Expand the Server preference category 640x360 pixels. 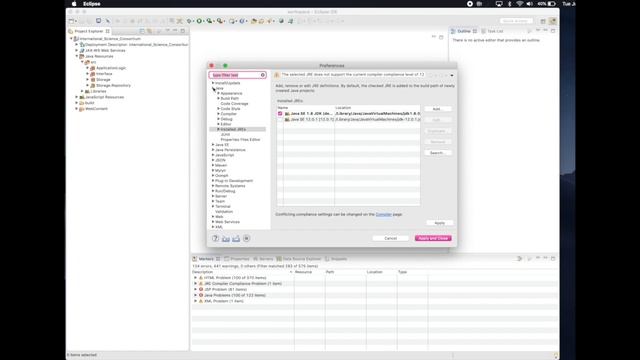pos(213,196)
